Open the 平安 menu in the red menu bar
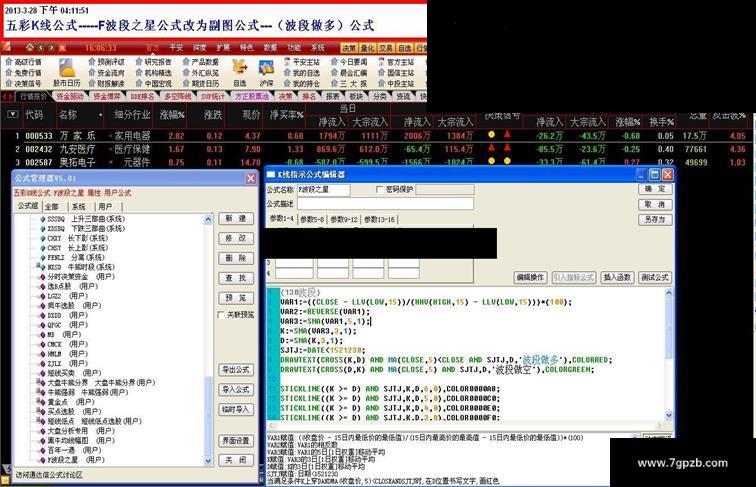 tap(176, 47)
